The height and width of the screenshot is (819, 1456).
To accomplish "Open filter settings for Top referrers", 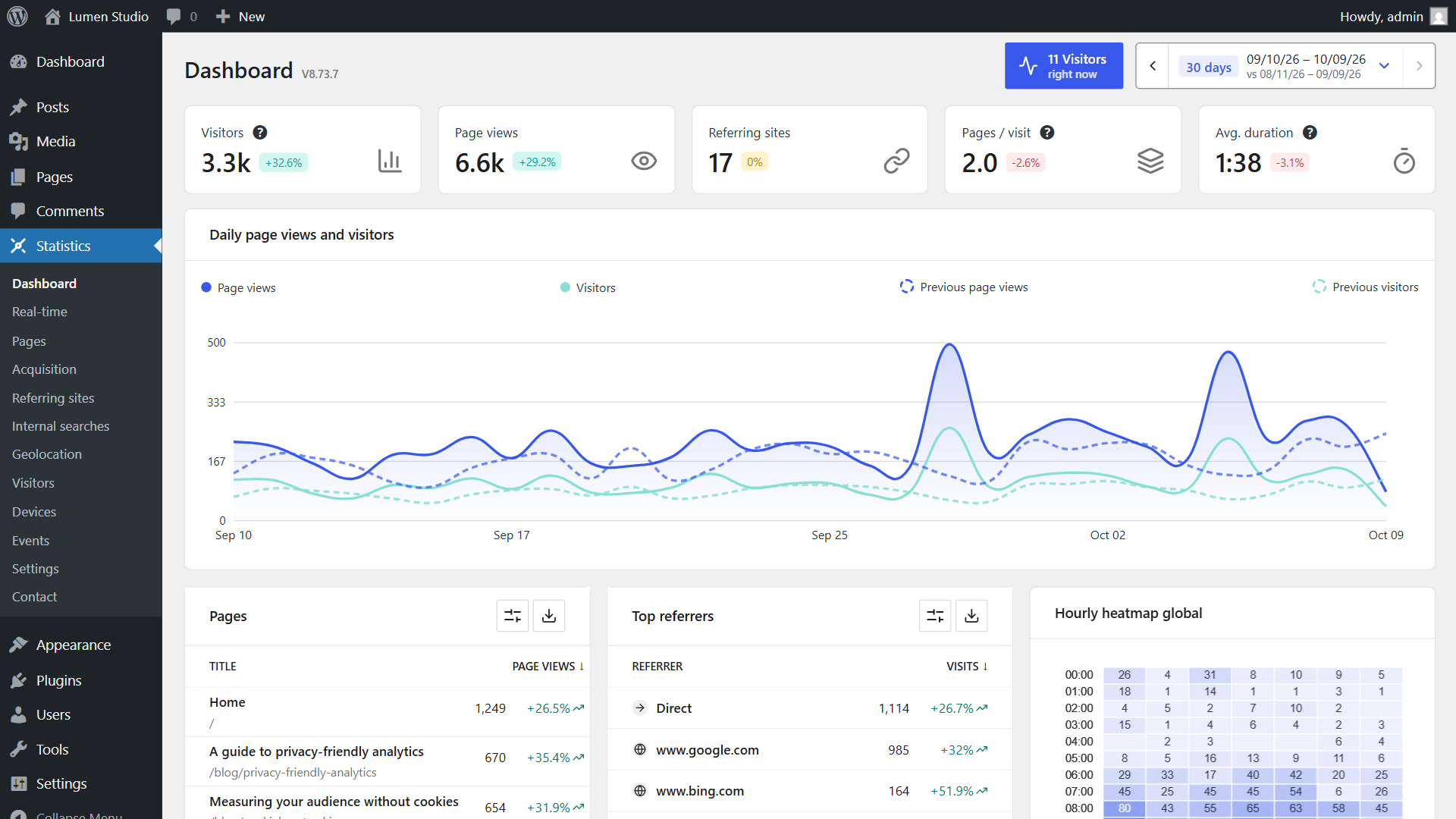I will pos(935,616).
